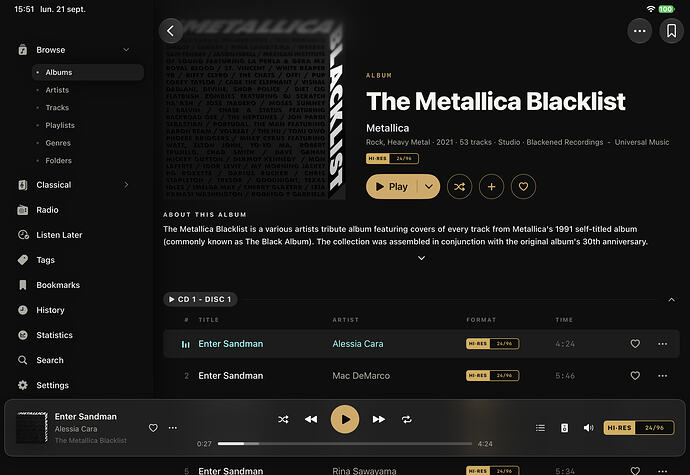Collapse the CD 1 disc section
Image resolution: width=690 pixels, height=475 pixels.
coord(672,300)
